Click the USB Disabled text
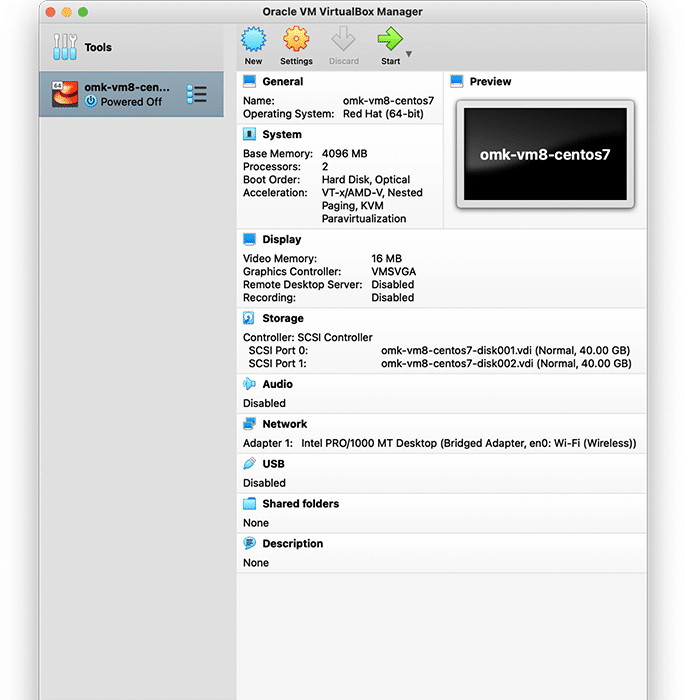This screenshot has width=700, height=700. pyautogui.click(x=264, y=483)
